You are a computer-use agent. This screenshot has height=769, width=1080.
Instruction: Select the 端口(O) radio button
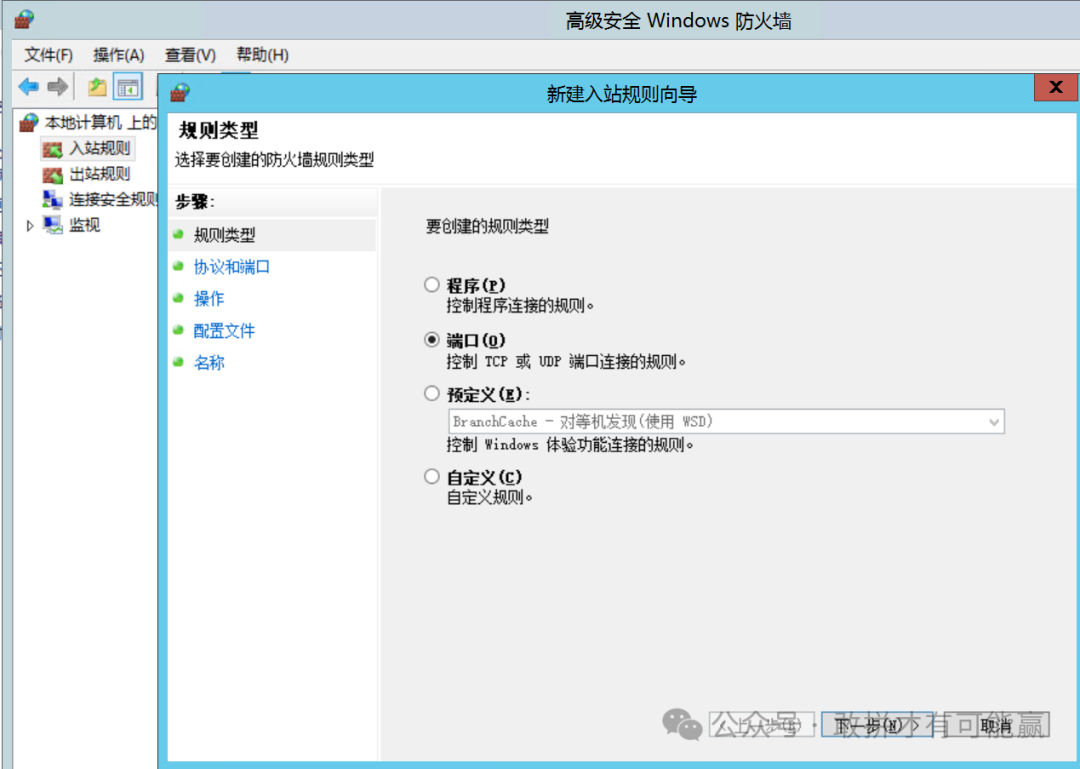432,340
